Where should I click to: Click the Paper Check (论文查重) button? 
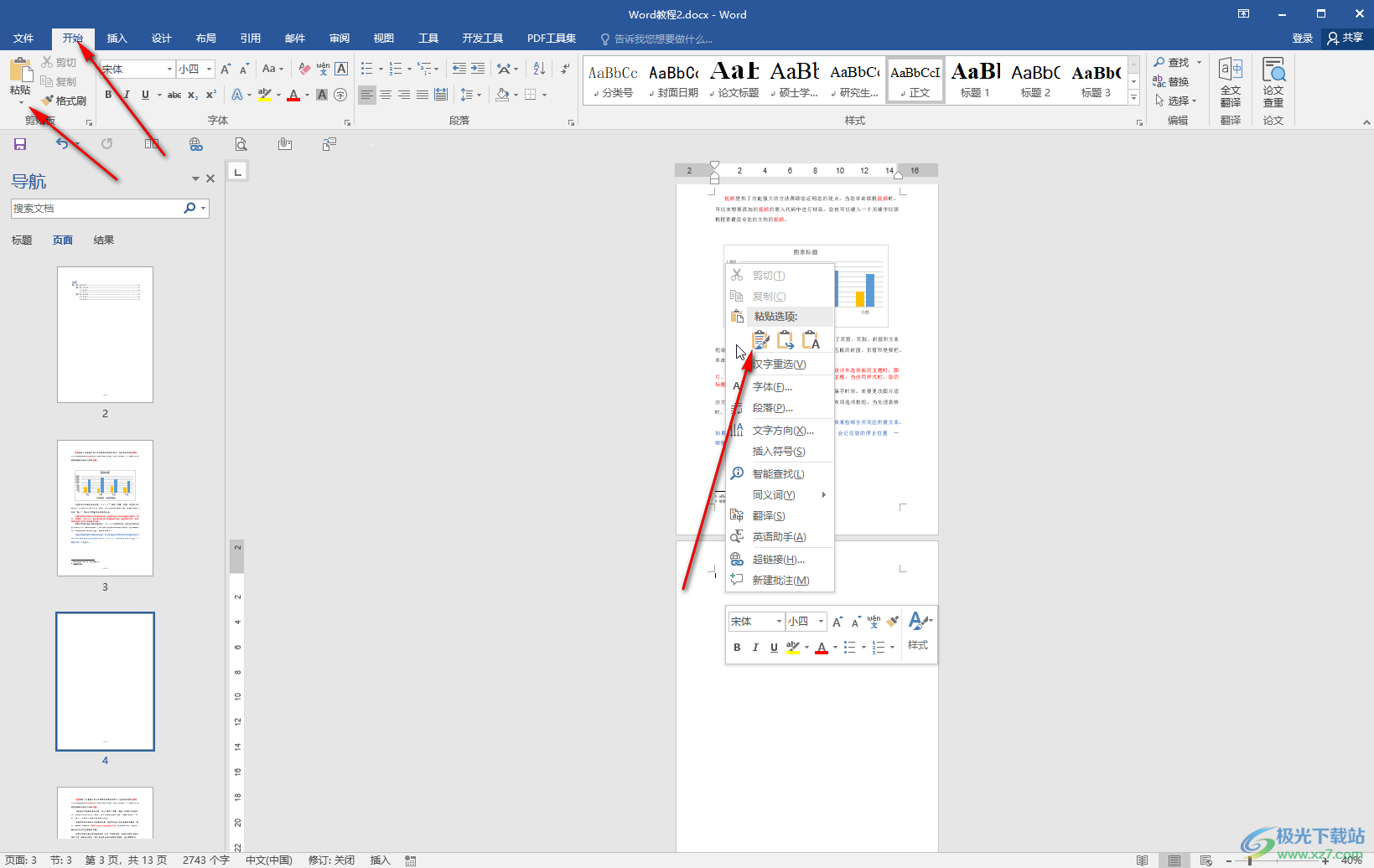[1273, 82]
